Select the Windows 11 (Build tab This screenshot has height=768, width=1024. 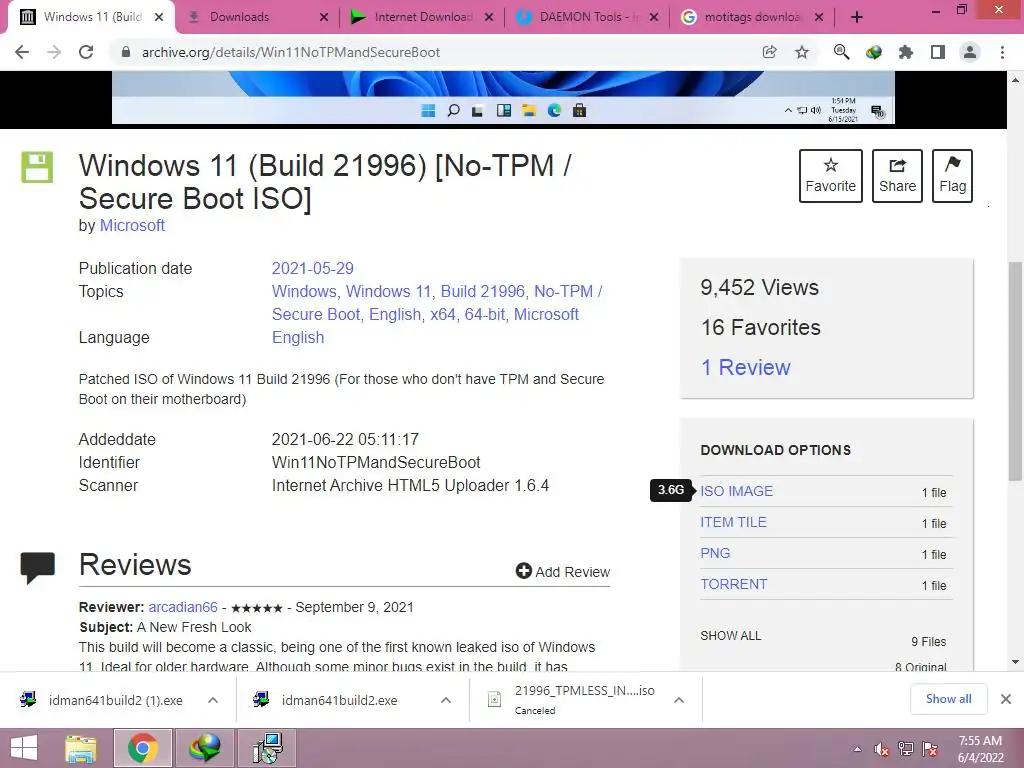[x=91, y=17]
